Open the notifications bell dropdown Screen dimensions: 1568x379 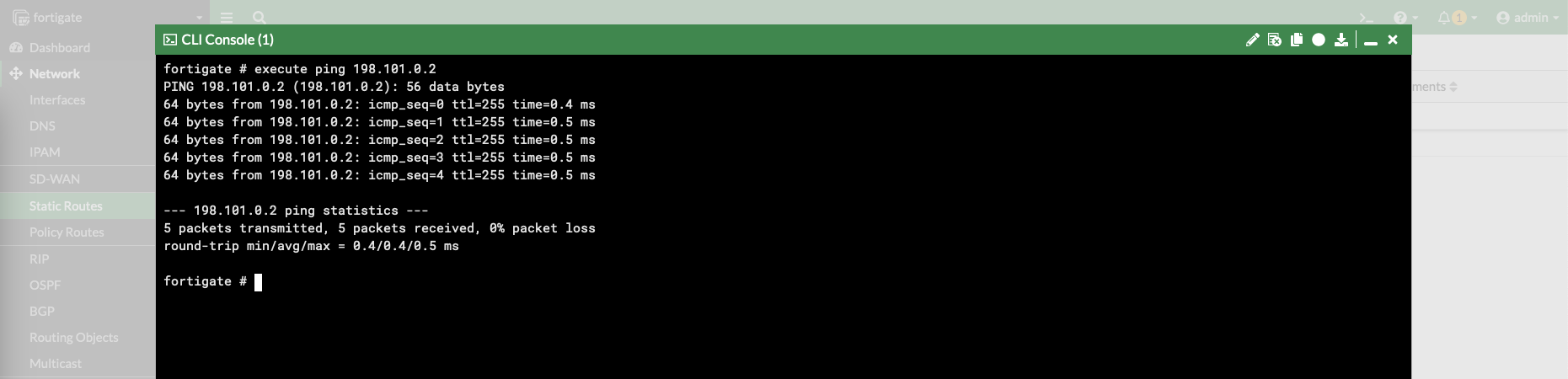click(x=1457, y=18)
